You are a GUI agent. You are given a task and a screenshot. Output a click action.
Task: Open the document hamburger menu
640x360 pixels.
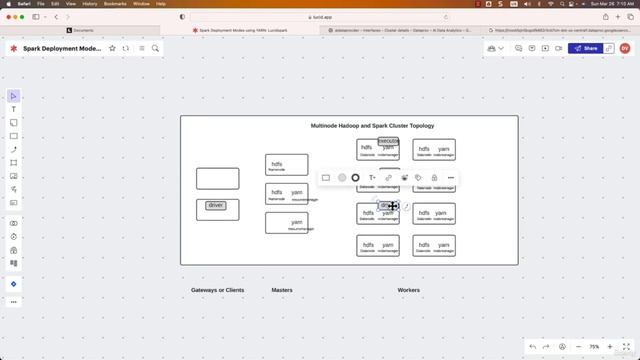coord(142,48)
